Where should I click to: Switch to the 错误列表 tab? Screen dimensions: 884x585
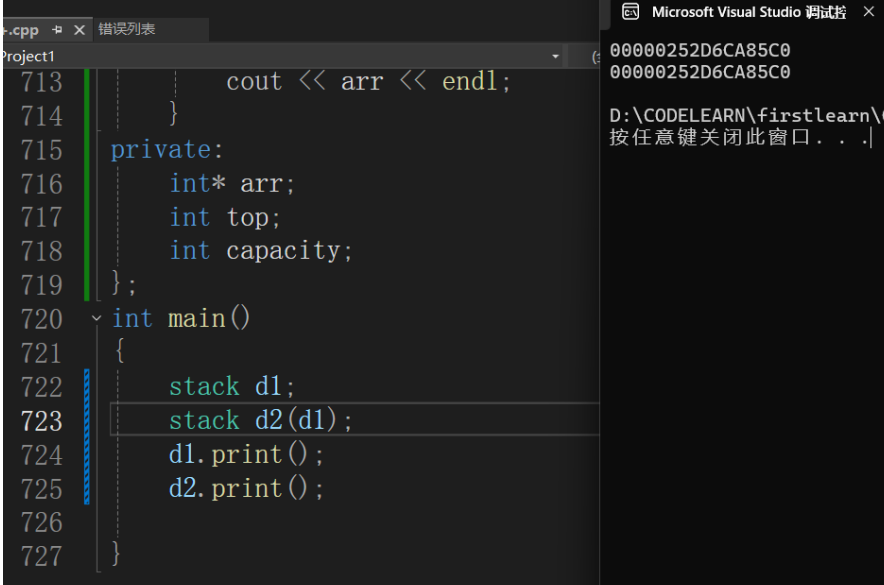(x=127, y=29)
